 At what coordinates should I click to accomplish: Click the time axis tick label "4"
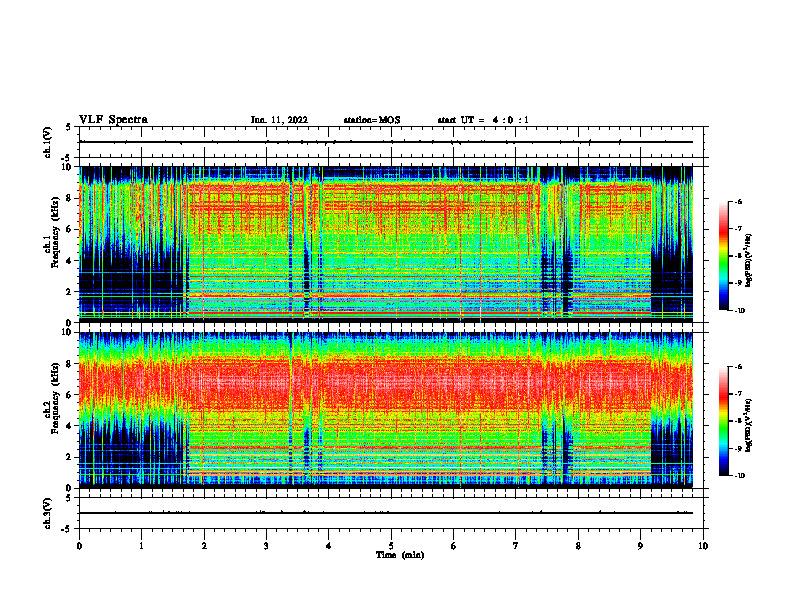(329, 546)
